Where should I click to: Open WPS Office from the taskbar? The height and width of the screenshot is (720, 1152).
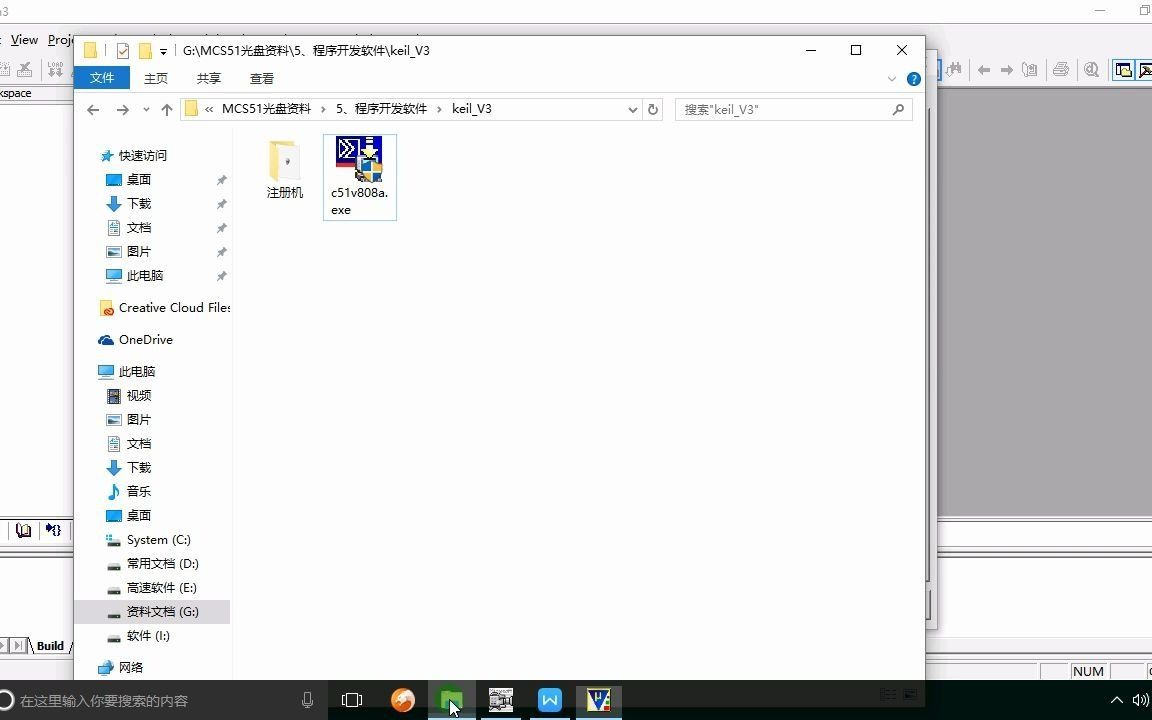pyautogui.click(x=549, y=700)
